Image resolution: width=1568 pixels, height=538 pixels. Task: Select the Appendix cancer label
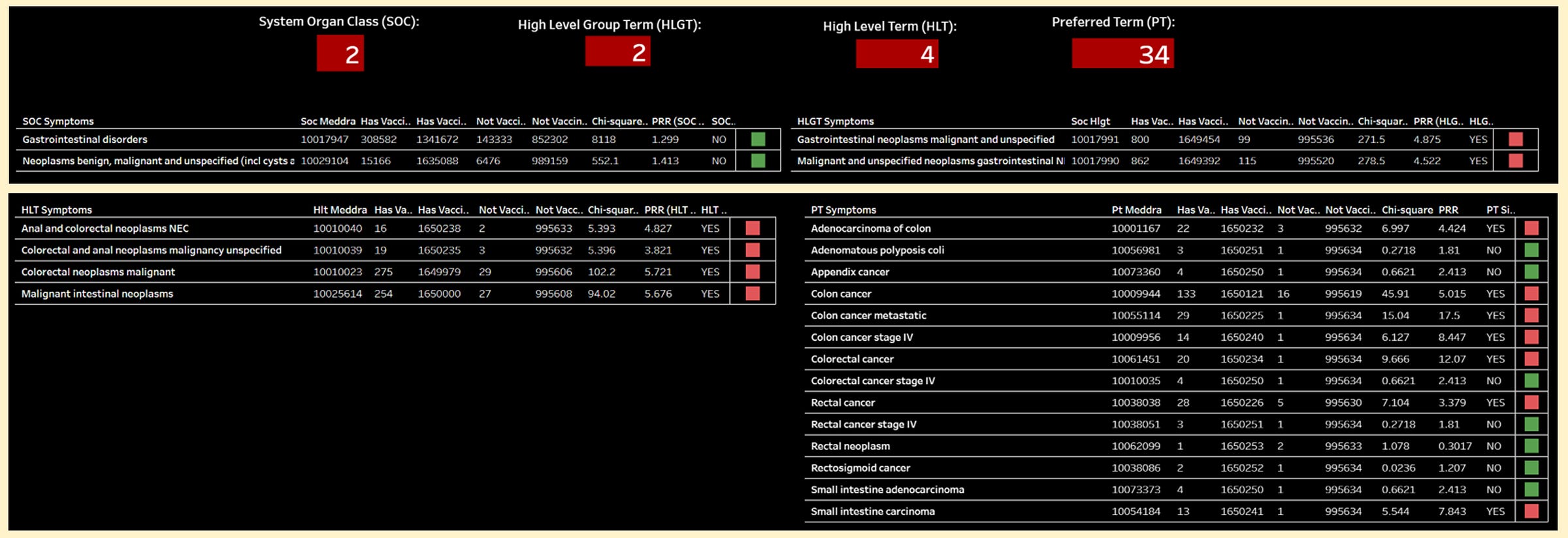coord(850,272)
